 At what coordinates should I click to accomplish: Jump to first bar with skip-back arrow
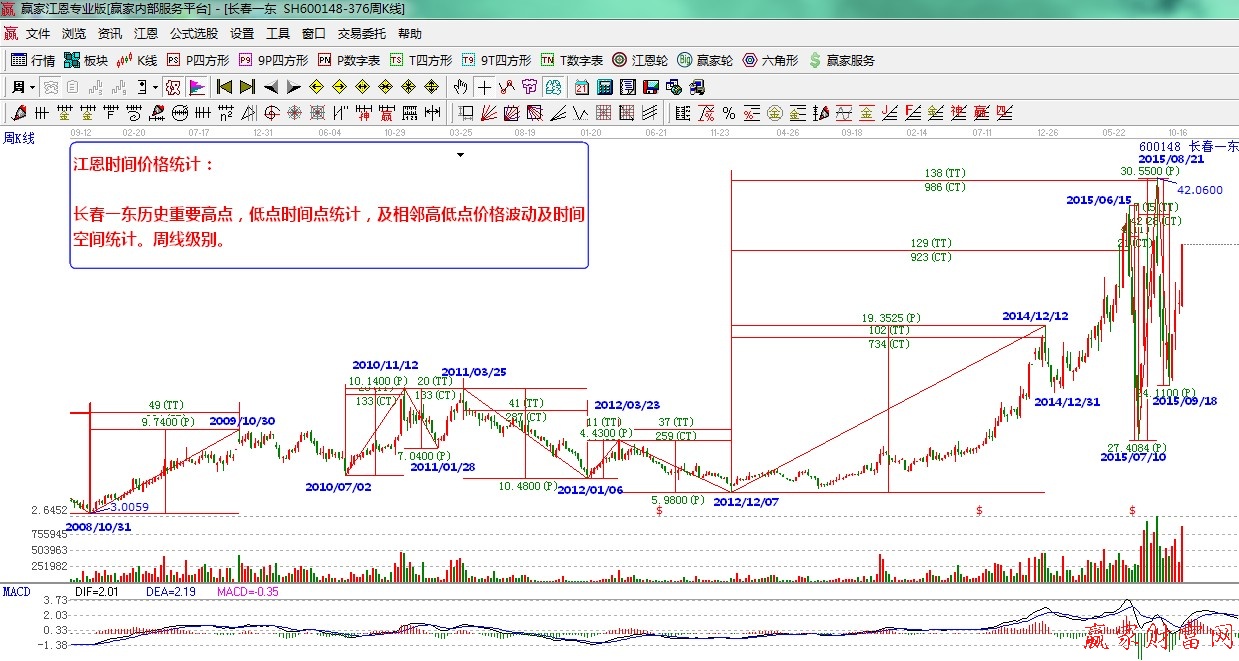pyautogui.click(x=225, y=87)
